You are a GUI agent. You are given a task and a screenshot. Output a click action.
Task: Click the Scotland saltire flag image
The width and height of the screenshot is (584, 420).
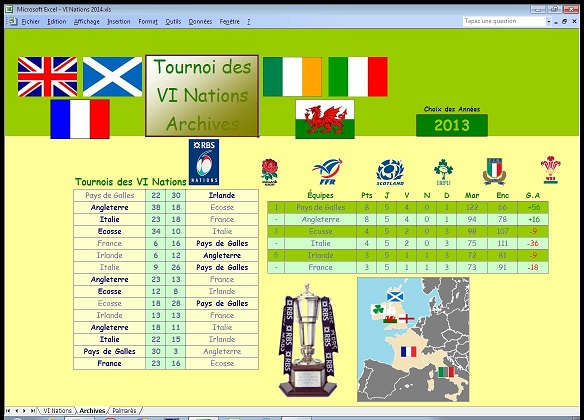(112, 77)
